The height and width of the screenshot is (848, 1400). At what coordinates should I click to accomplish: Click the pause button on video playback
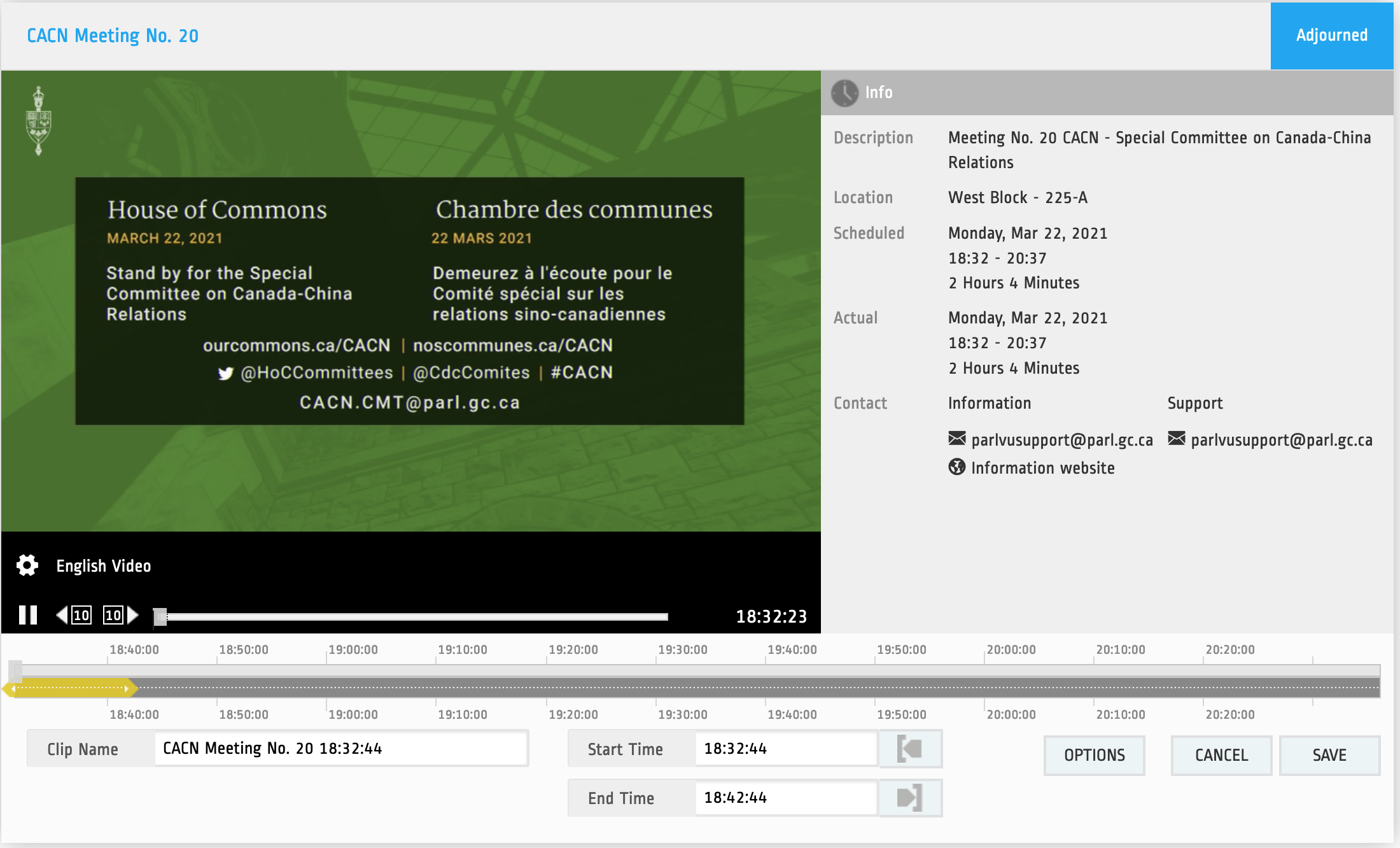(27, 615)
